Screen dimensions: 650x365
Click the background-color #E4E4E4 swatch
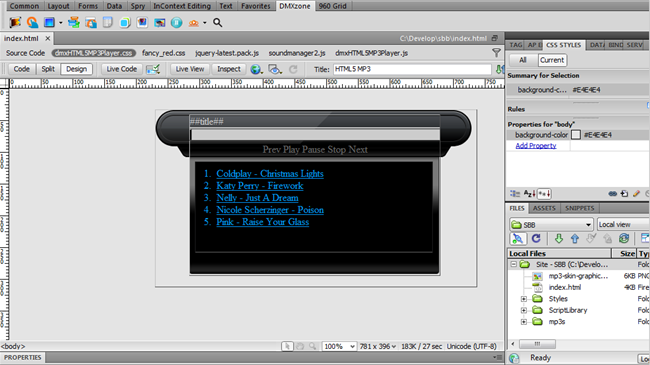[575, 135]
